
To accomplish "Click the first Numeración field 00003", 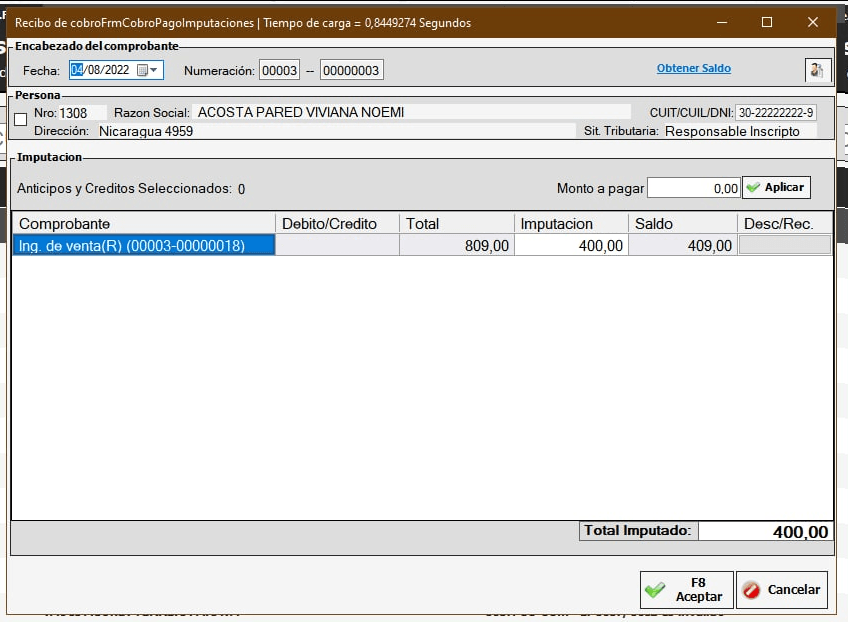I will 279,70.
